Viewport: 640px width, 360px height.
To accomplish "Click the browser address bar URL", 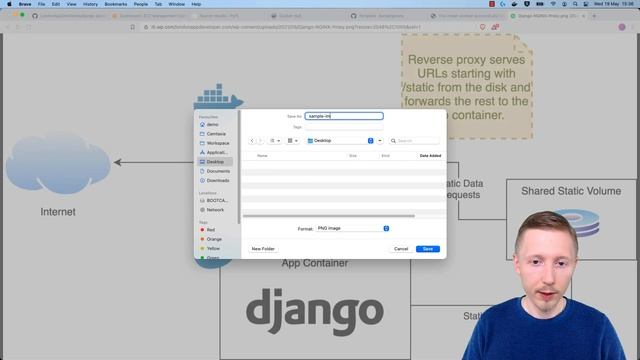I will (x=286, y=27).
